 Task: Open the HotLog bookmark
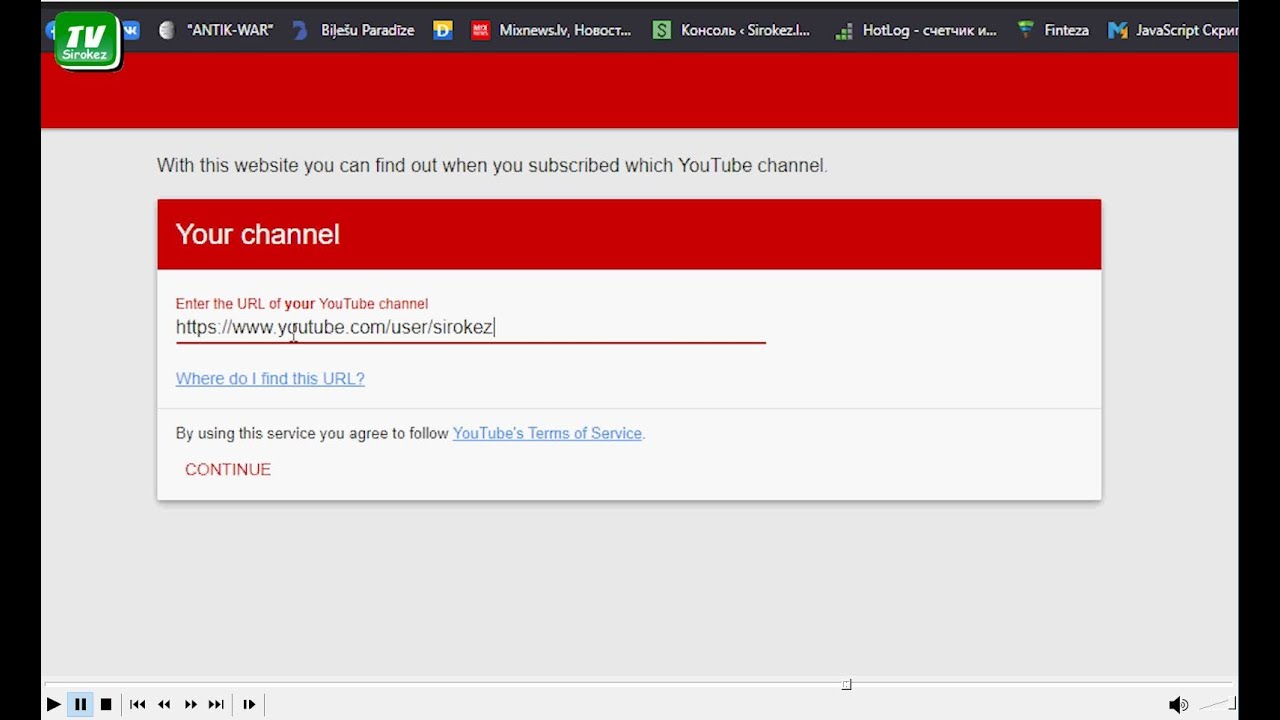point(916,30)
